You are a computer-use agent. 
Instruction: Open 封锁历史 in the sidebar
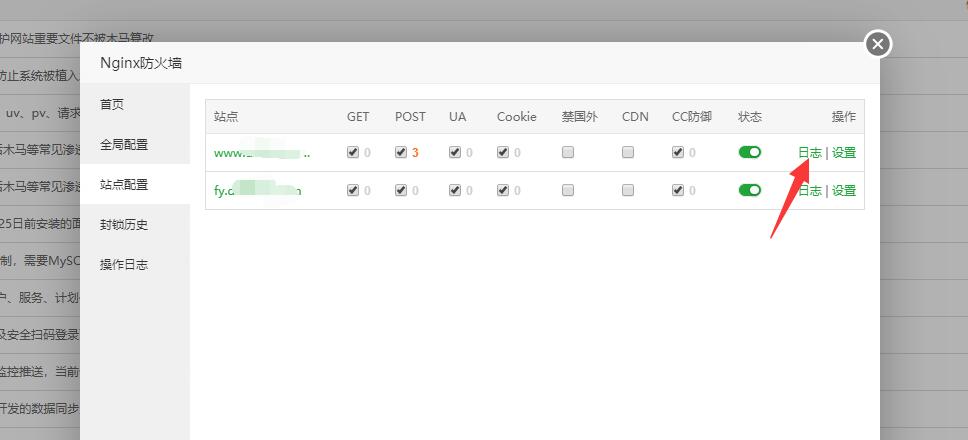124,225
